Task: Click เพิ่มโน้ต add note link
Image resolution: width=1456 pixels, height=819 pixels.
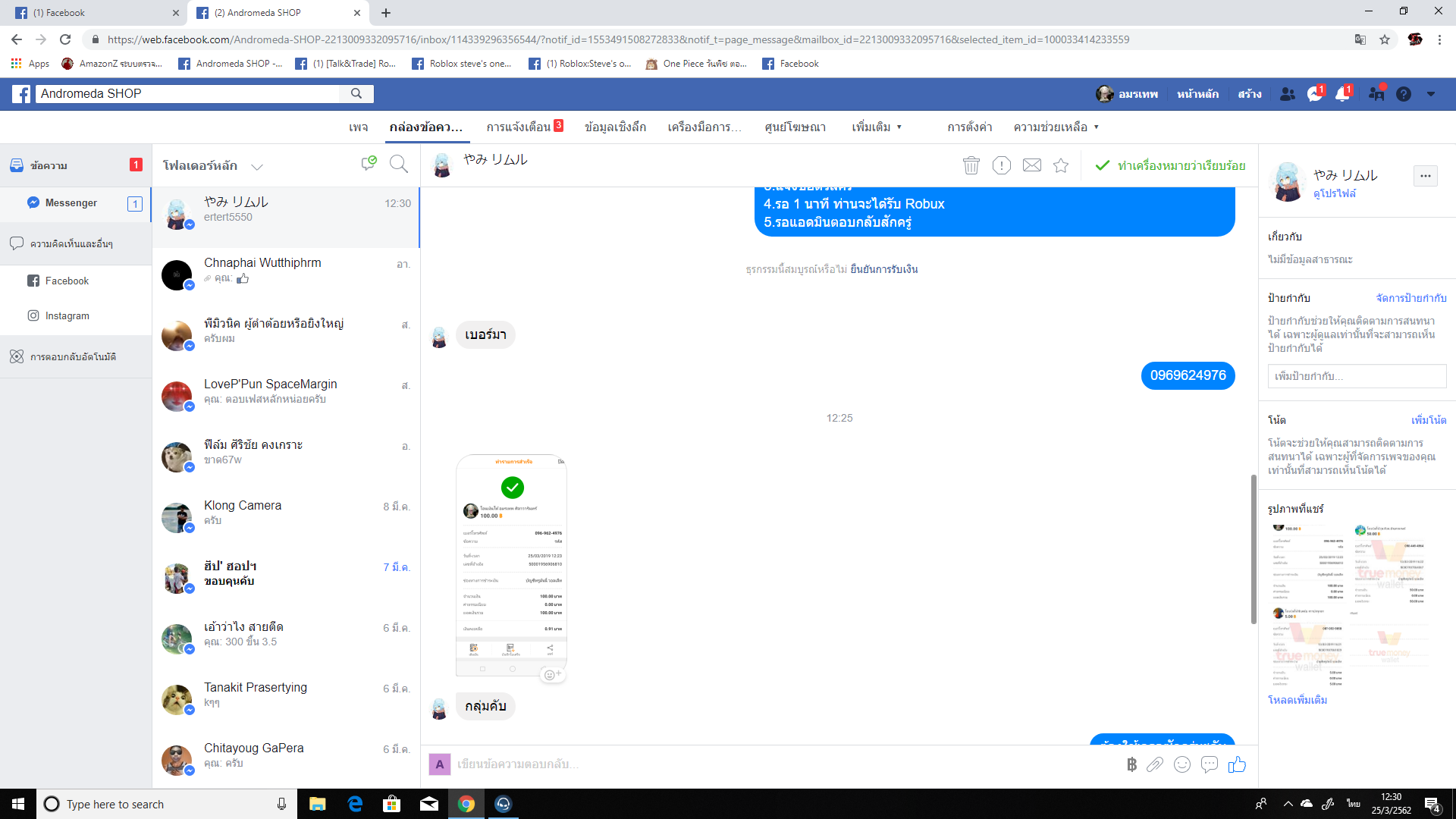Action: point(1429,420)
